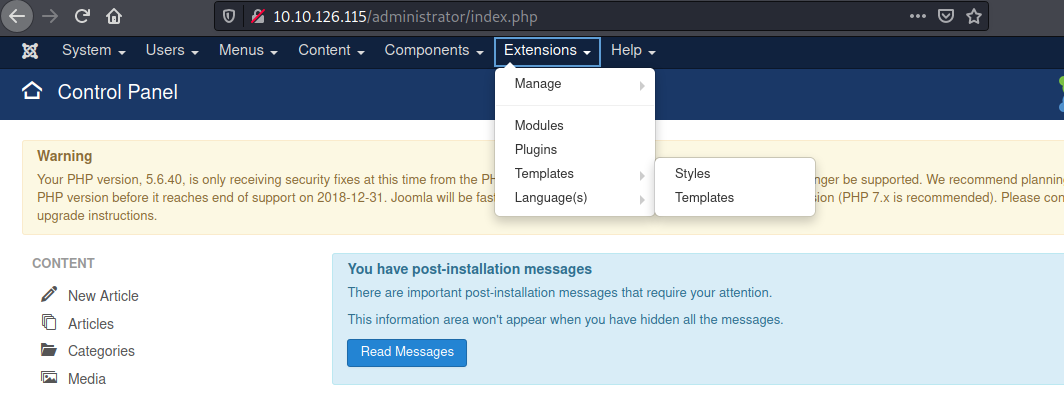
Task: Click the Read Messages button
Action: point(407,352)
